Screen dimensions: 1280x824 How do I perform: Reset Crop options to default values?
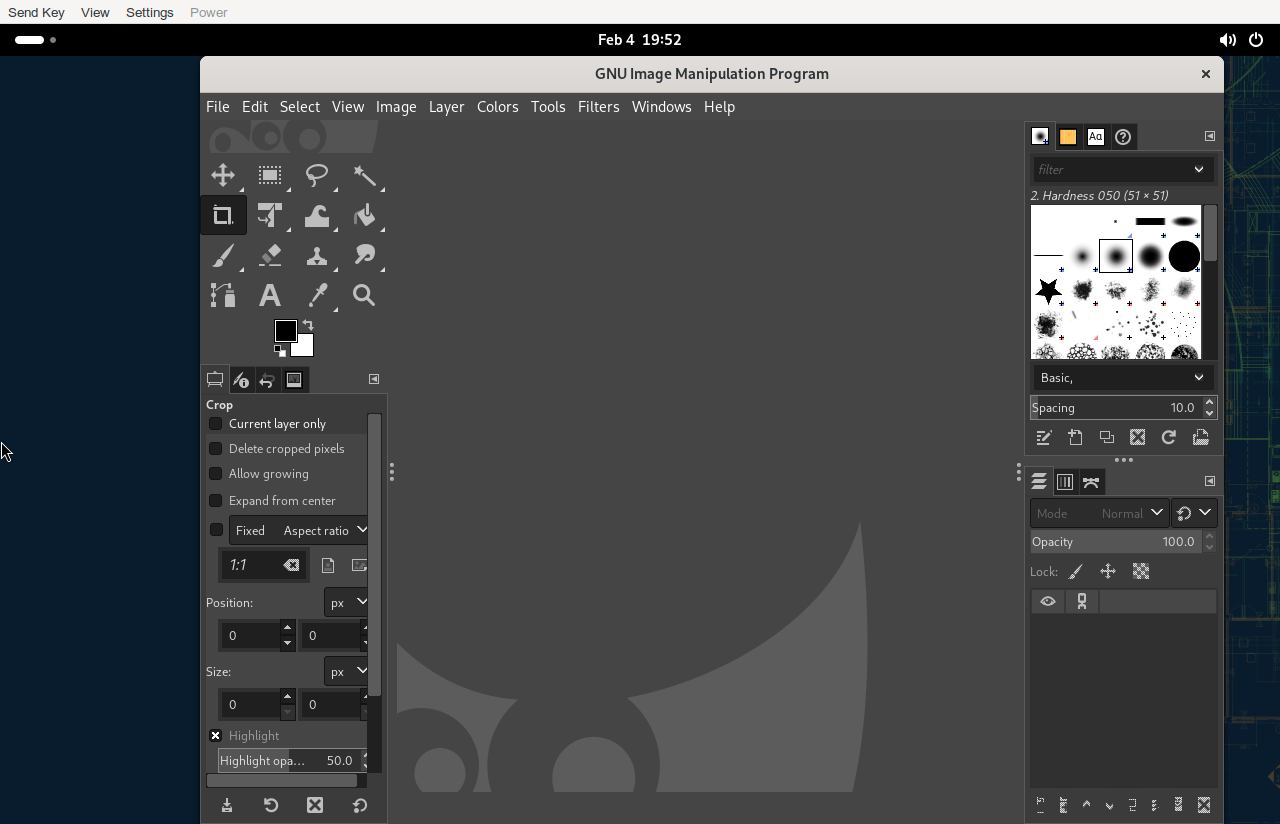tap(360, 805)
